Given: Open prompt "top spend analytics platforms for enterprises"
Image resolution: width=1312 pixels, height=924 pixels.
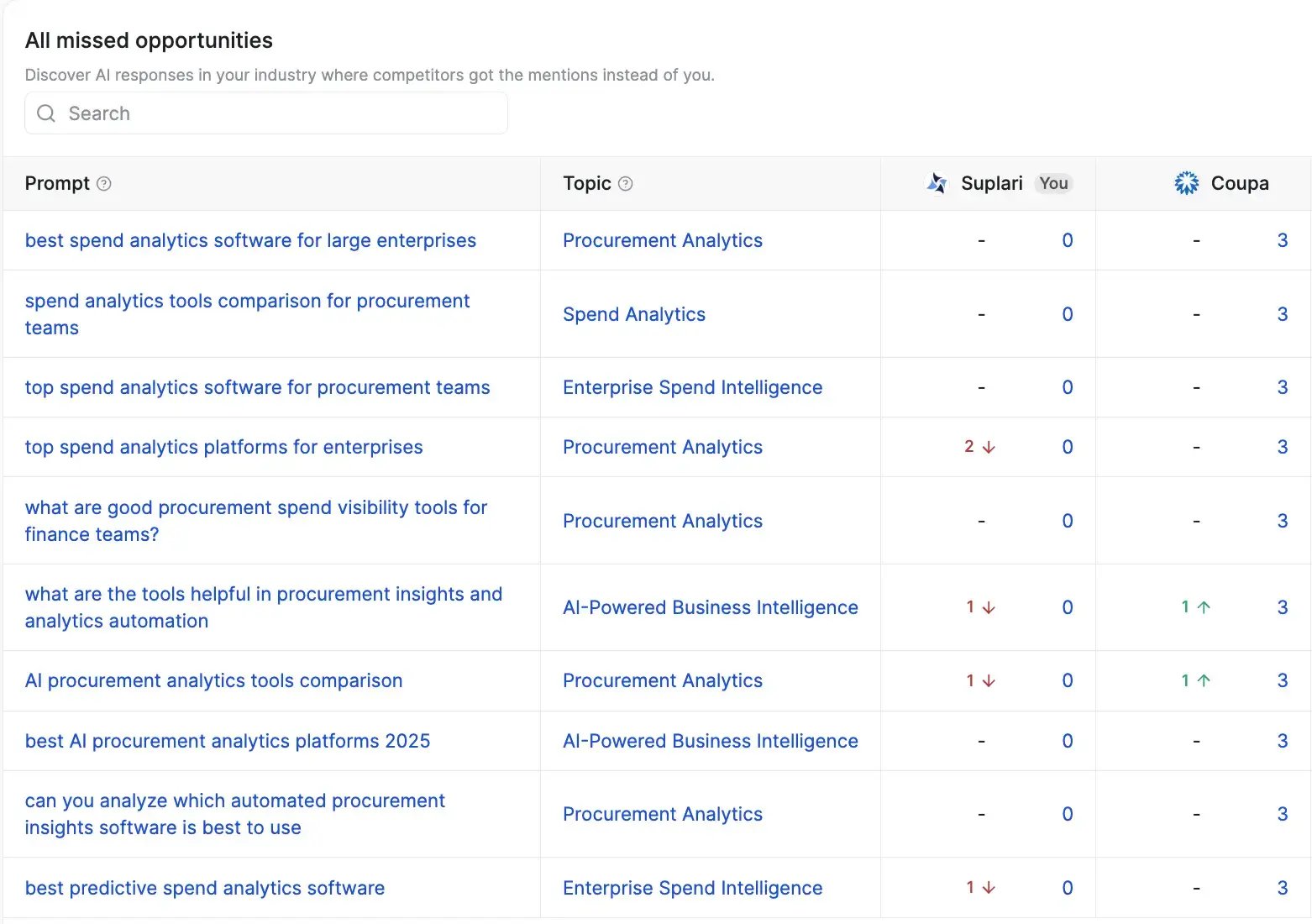Looking at the screenshot, I should [x=223, y=447].
